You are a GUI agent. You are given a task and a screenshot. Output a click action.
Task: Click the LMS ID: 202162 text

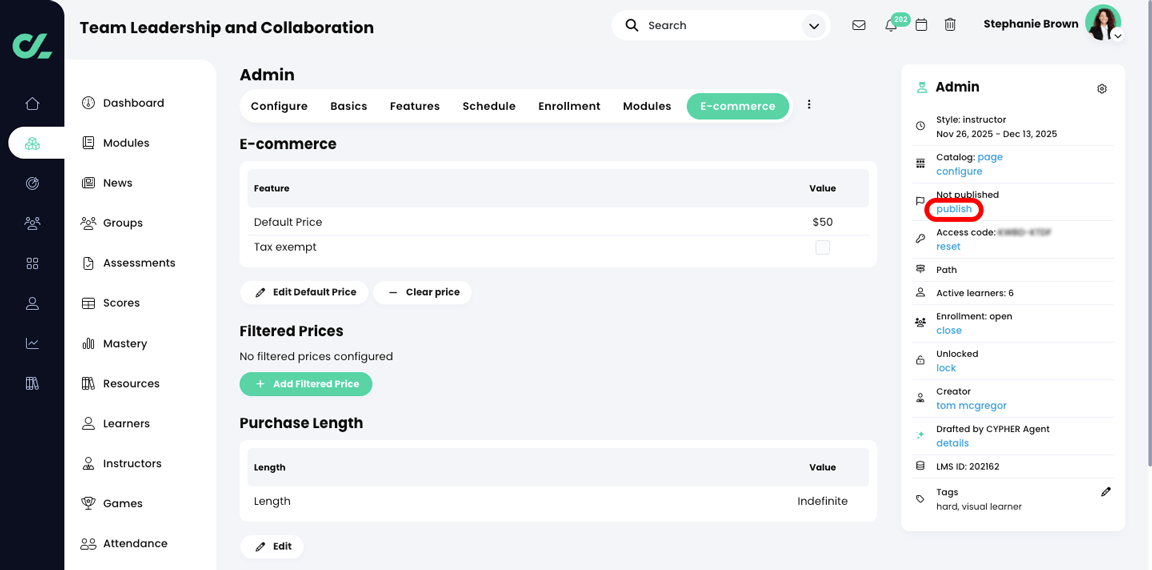(968, 466)
